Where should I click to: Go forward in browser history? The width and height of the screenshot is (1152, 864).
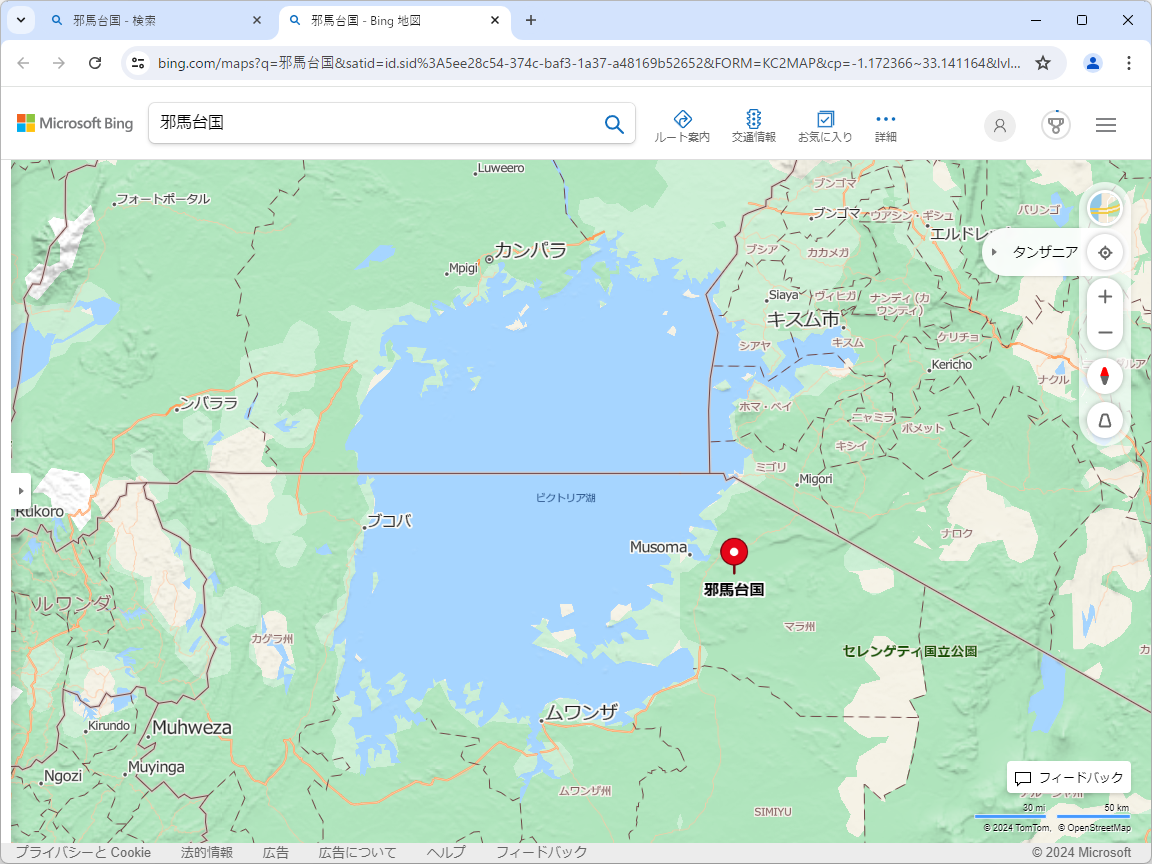click(x=59, y=63)
